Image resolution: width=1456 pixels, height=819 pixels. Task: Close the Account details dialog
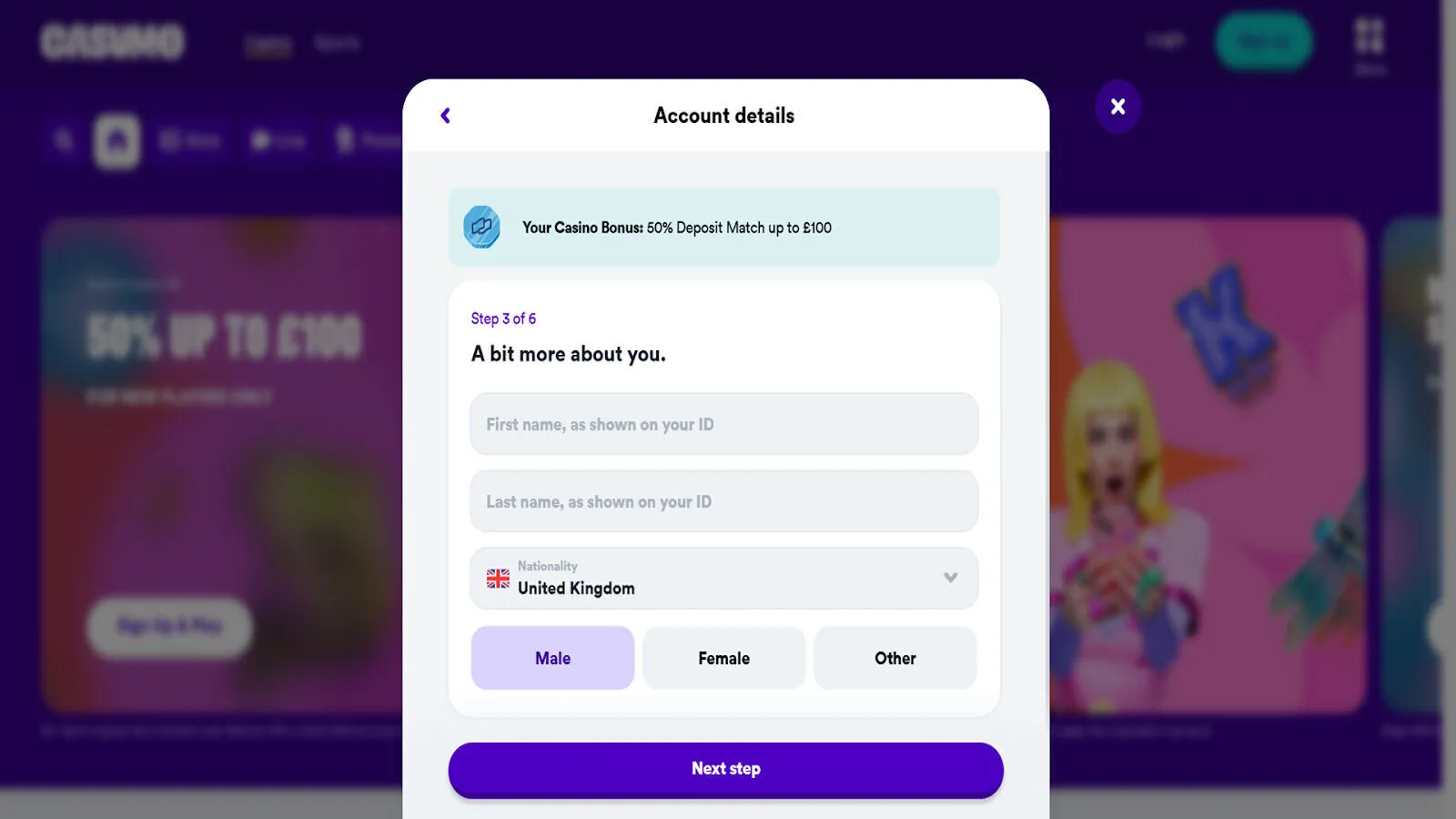(x=1117, y=106)
